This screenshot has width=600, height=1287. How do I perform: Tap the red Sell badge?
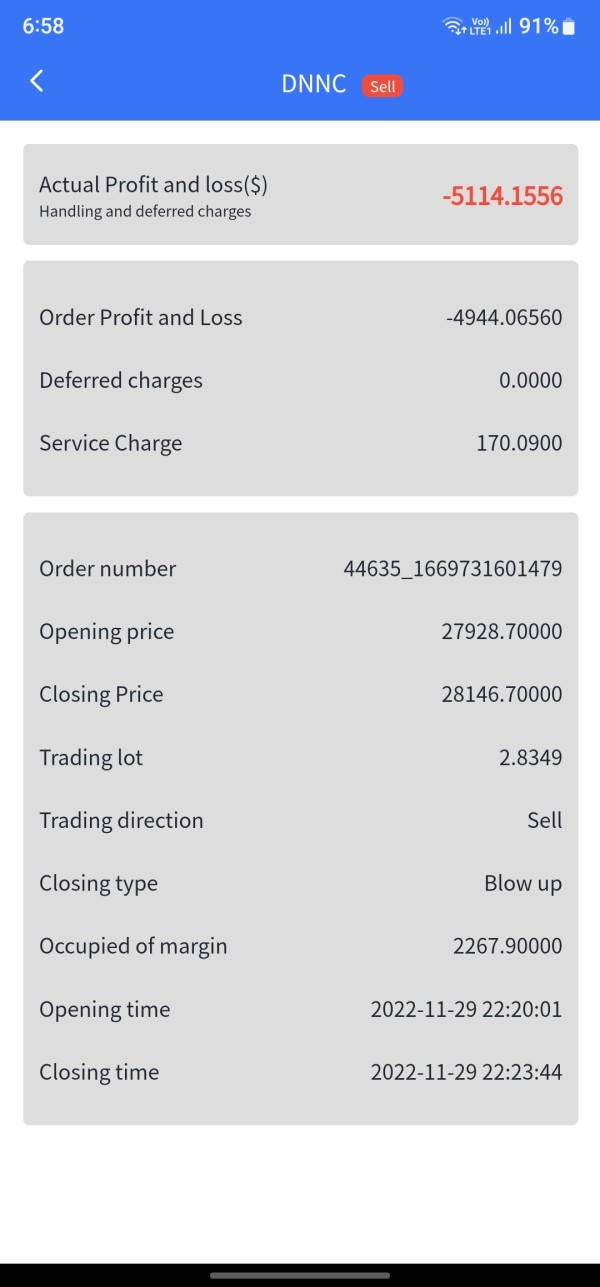(x=383, y=86)
